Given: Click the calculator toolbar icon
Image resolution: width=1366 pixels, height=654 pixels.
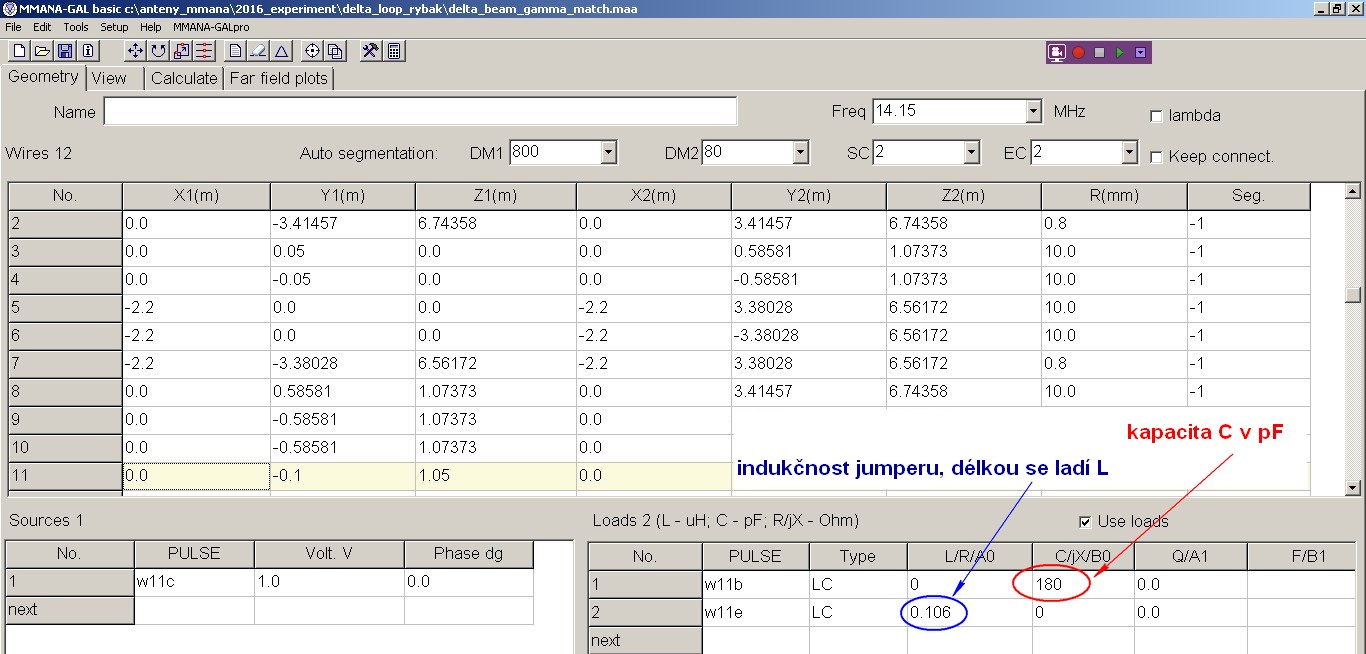Looking at the screenshot, I should pos(394,51).
